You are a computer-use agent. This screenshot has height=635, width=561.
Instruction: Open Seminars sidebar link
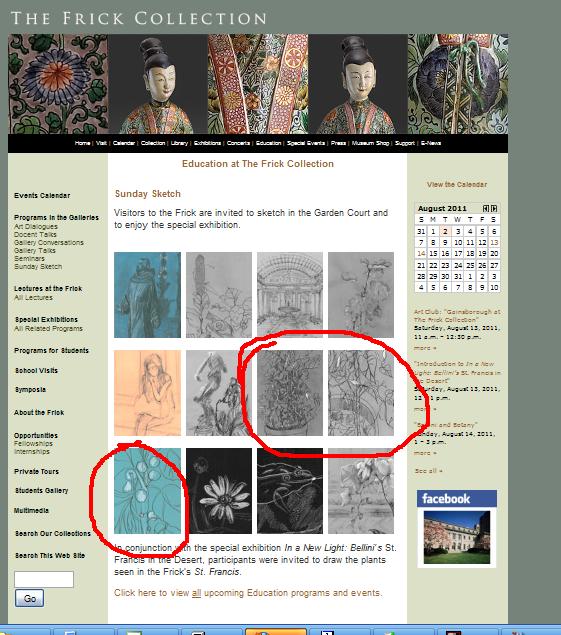click(x=29, y=258)
